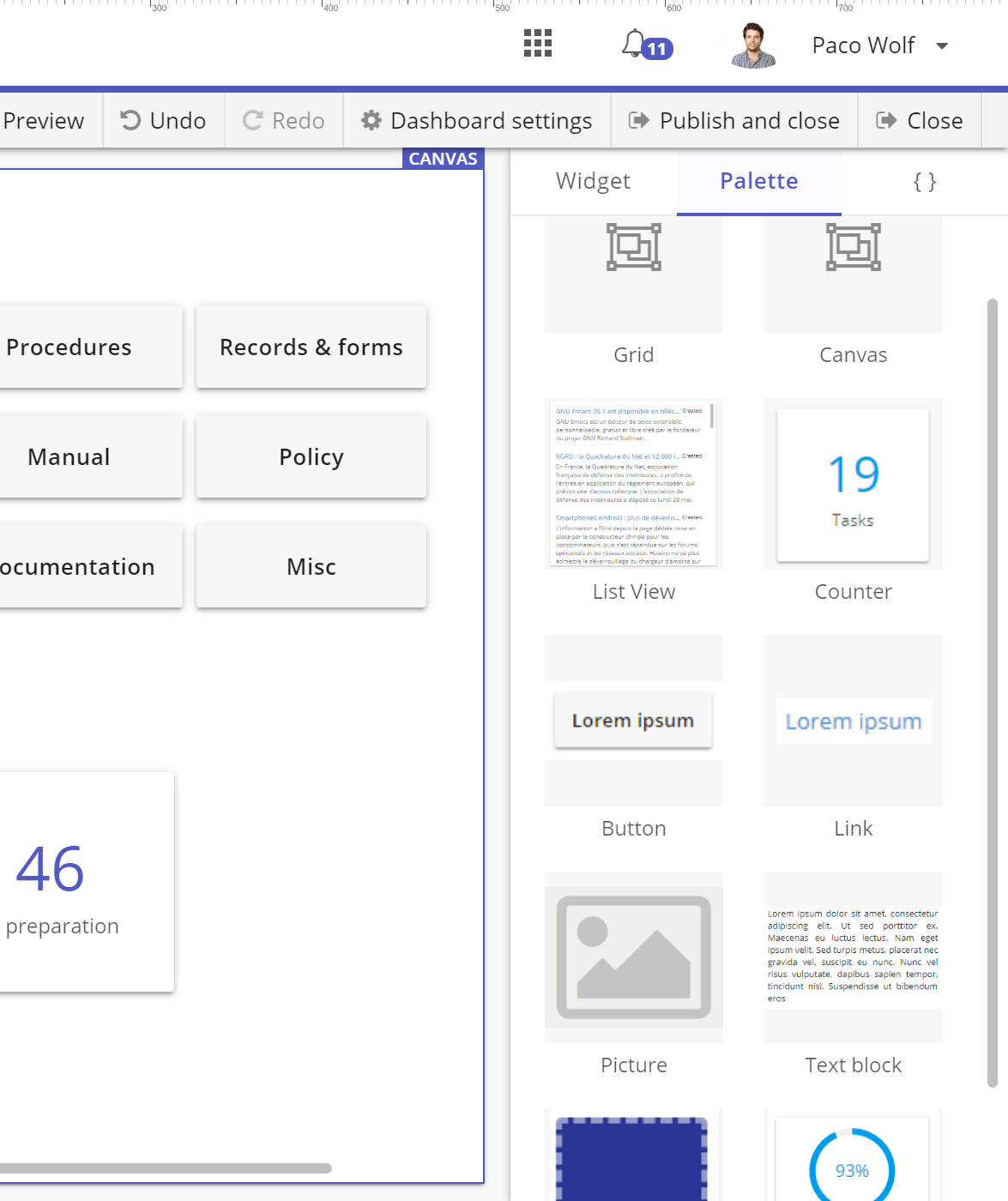Click the Text block label text
Screen dimensions: 1008x1201
(854, 1065)
